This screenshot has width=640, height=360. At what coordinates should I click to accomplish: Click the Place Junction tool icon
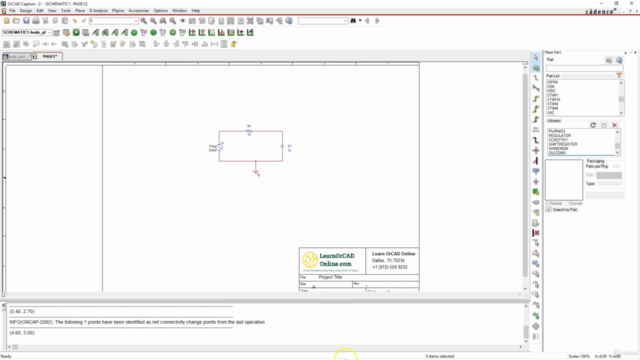(x=536, y=151)
